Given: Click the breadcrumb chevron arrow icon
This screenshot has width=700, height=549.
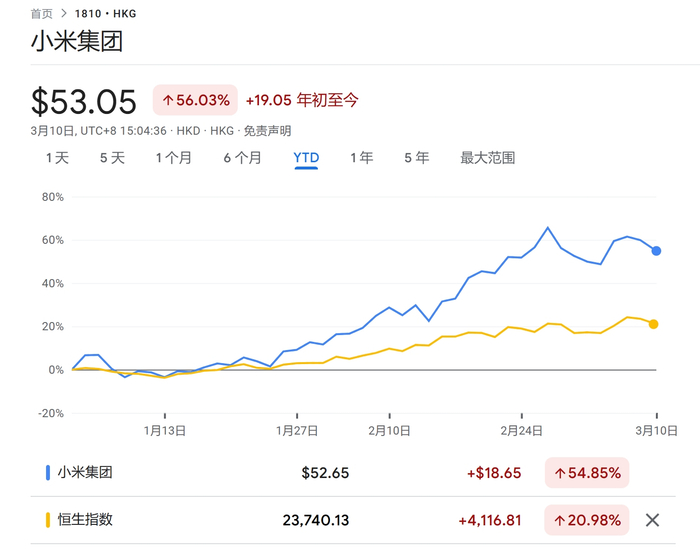Looking at the screenshot, I should tap(64, 14).
